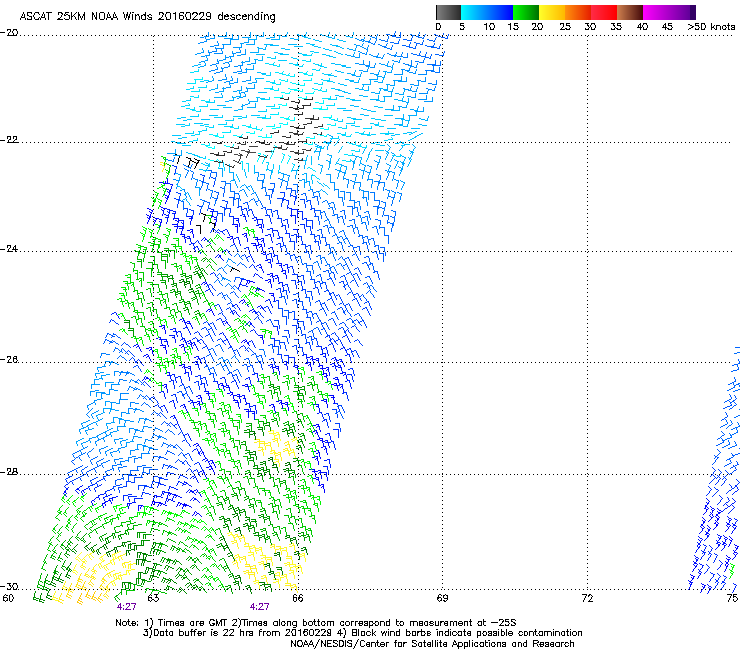Click the '-22' latitude axis label
The height and width of the screenshot is (650, 740).
point(9,140)
